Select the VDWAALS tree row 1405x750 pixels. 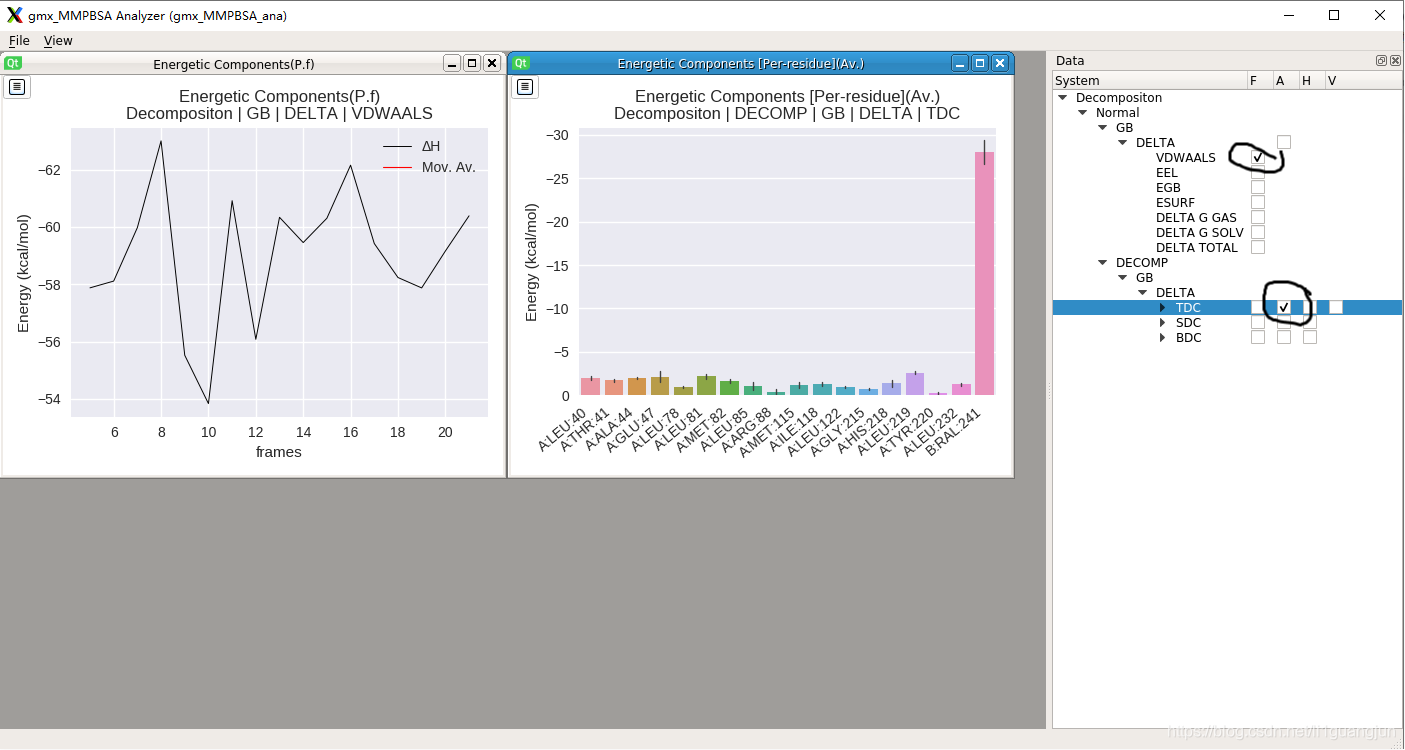click(1186, 157)
